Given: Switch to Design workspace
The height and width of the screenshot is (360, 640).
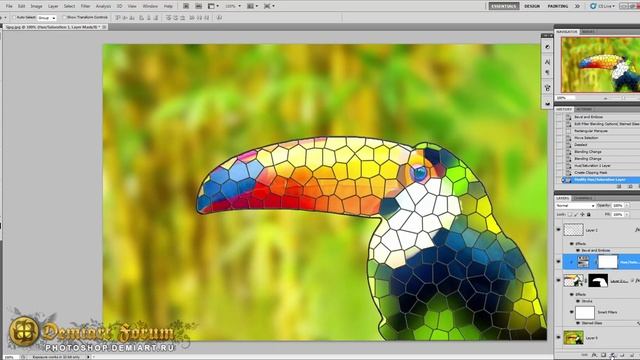Looking at the screenshot, I should pyautogui.click(x=532, y=6).
